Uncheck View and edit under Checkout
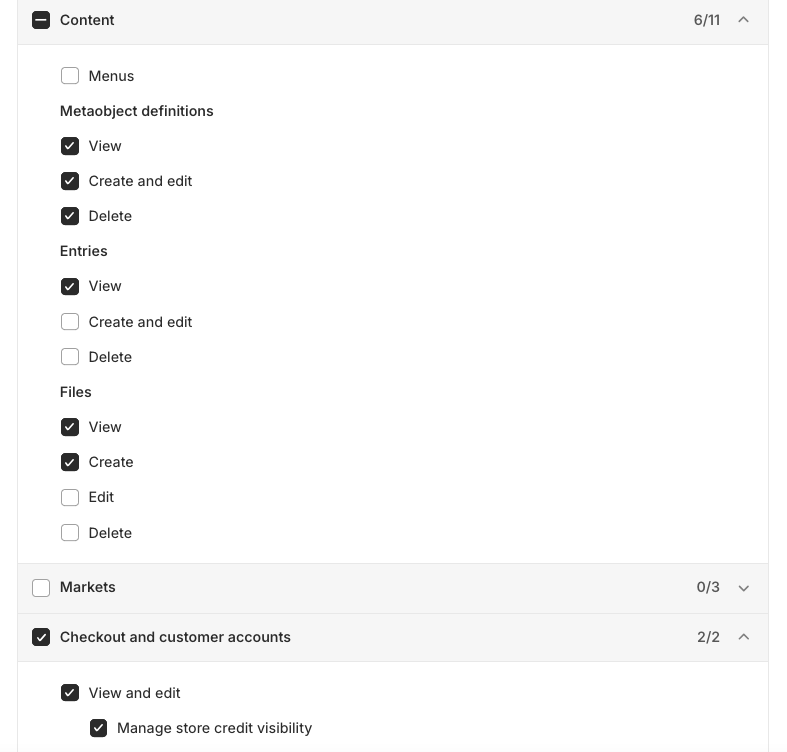 pyautogui.click(x=70, y=693)
